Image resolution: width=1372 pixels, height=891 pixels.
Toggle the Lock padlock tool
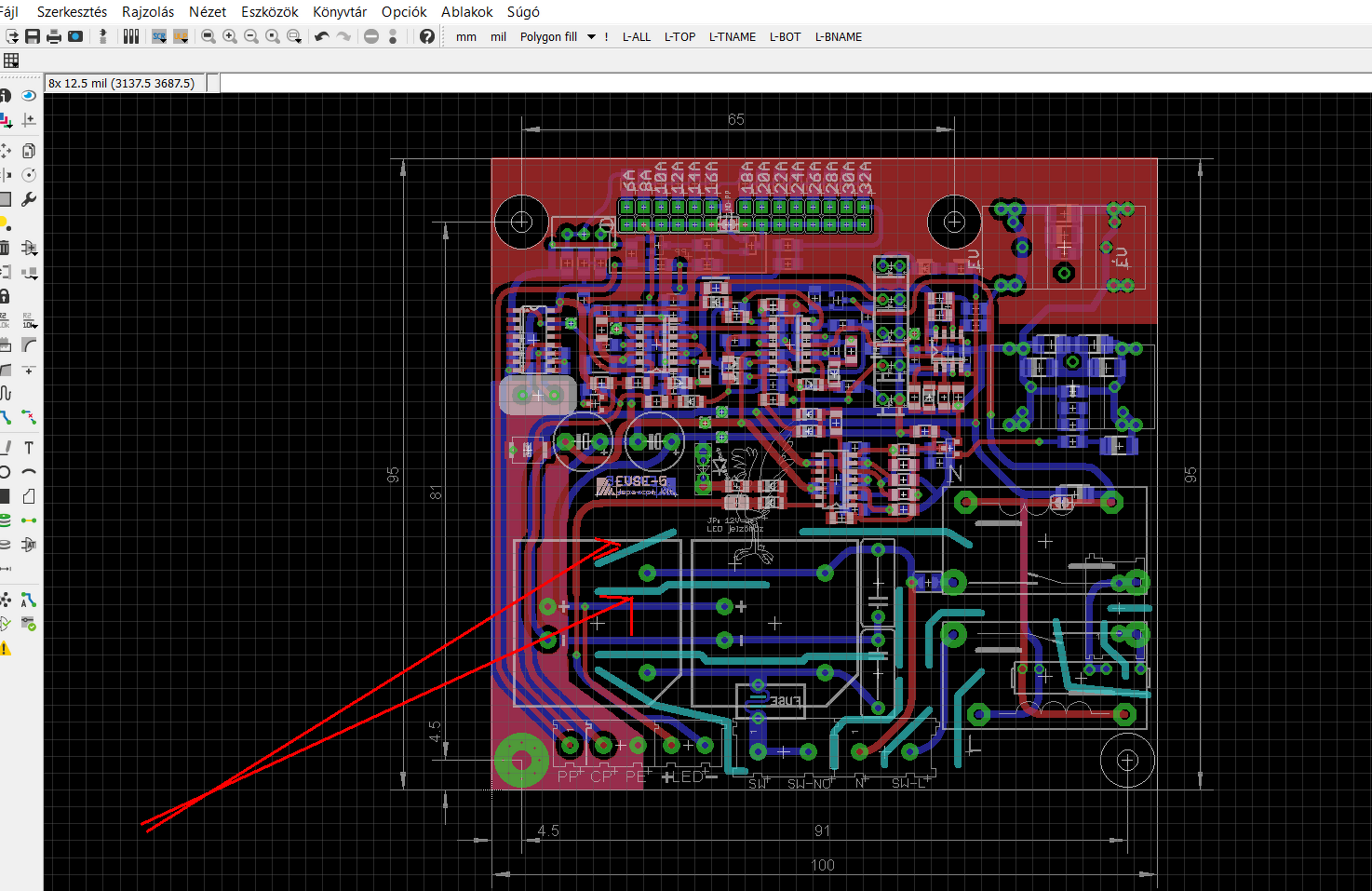5,296
